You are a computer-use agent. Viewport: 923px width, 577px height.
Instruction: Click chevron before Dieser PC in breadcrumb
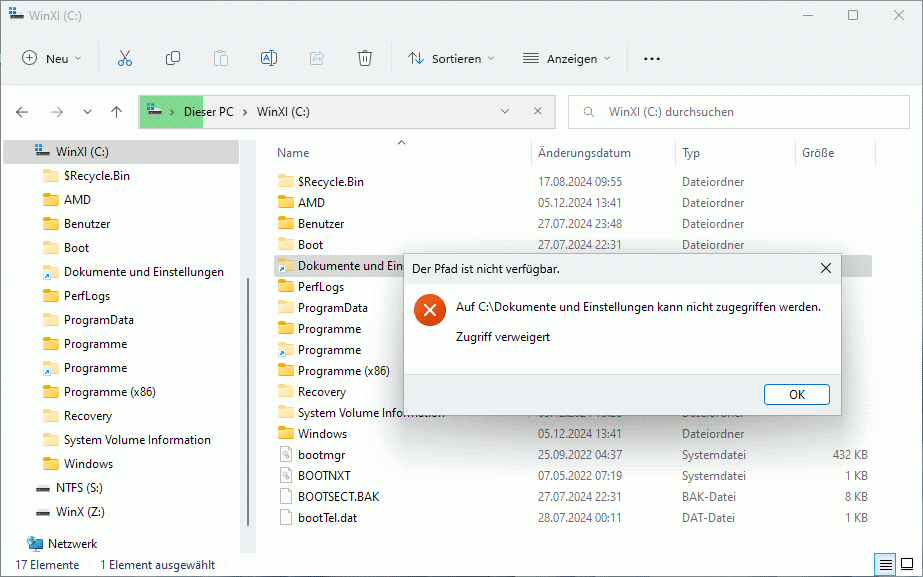point(172,112)
